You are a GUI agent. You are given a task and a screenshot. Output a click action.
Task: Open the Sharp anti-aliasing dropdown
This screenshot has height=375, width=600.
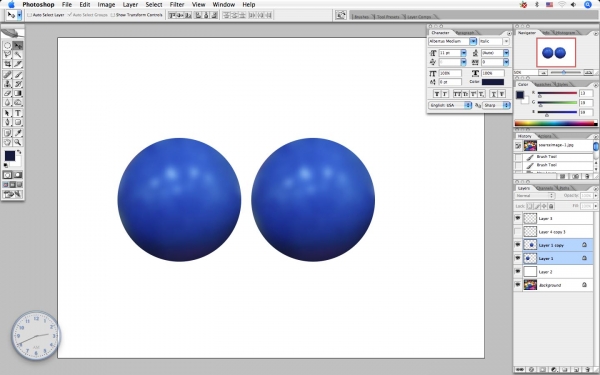click(497, 105)
